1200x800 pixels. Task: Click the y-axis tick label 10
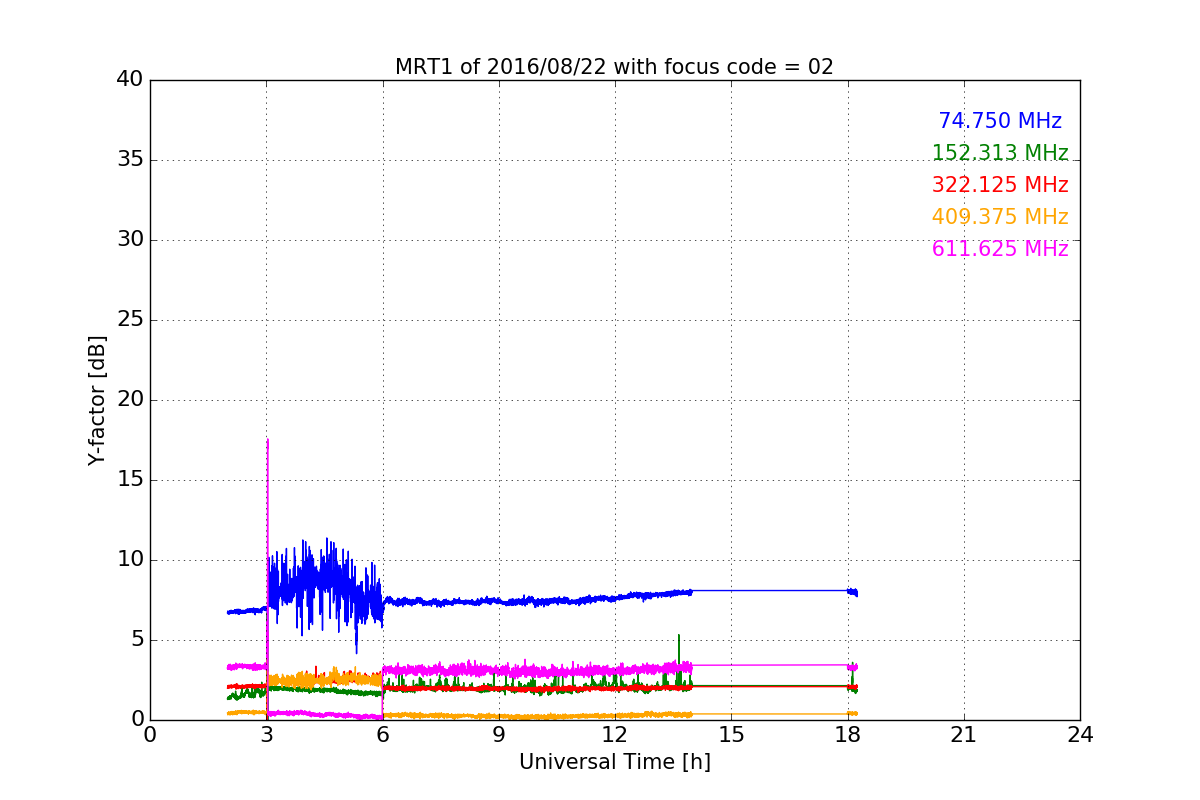[130, 560]
